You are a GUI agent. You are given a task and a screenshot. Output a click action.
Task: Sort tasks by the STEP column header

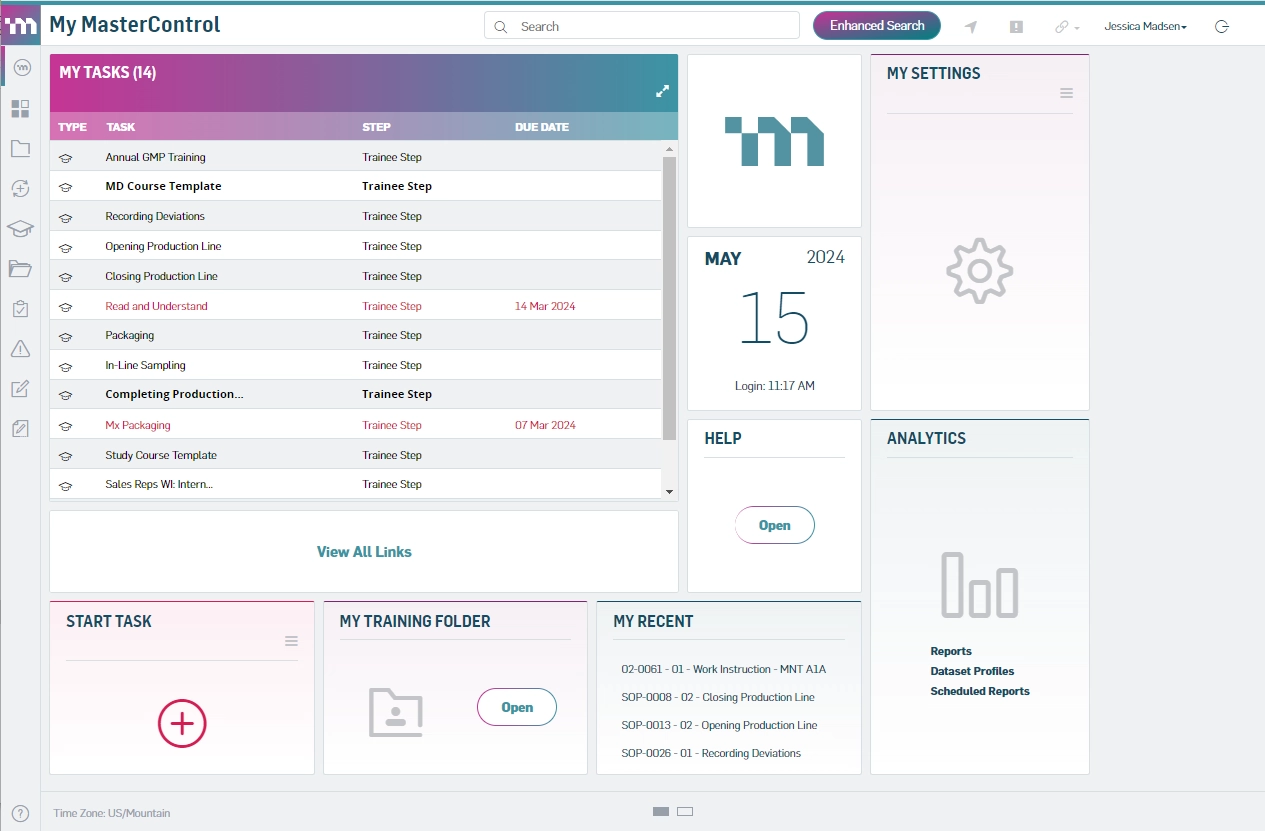click(x=377, y=127)
